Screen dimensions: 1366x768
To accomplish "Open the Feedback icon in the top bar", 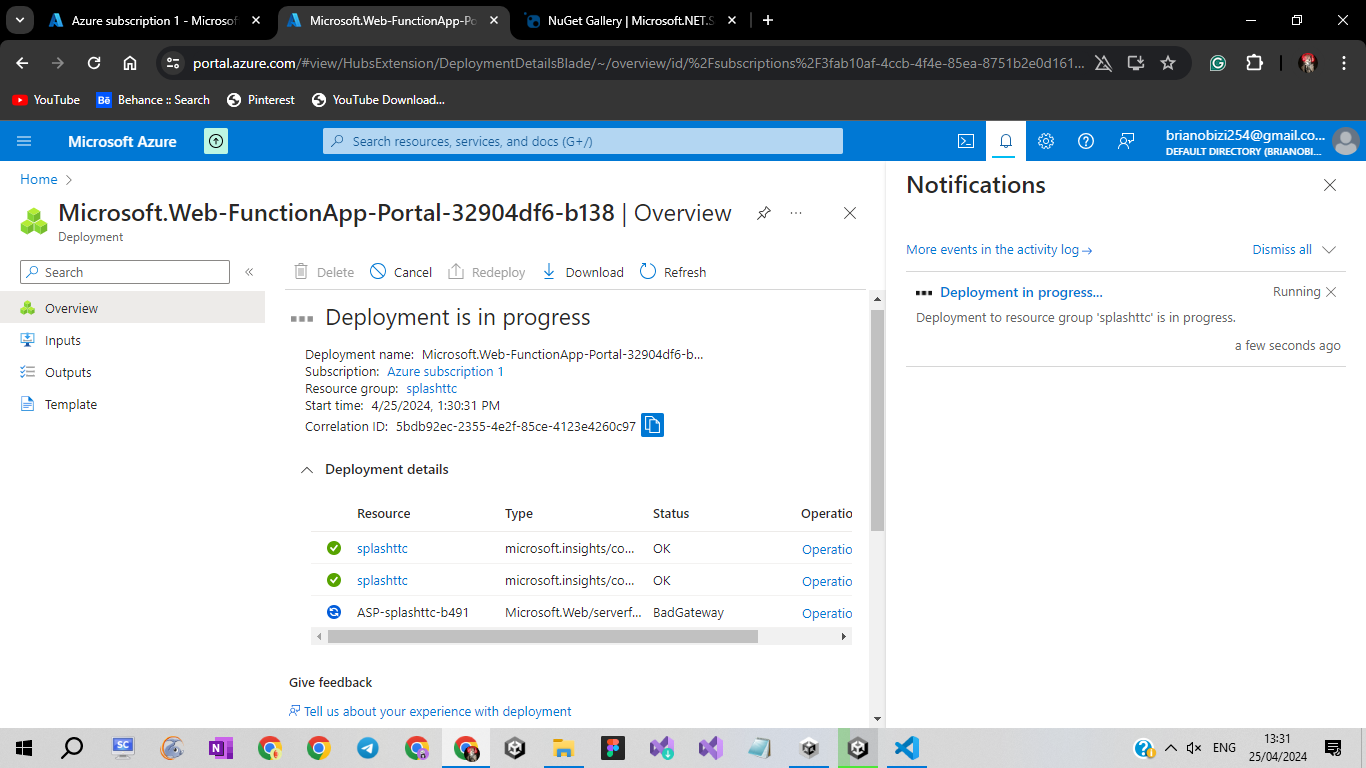I will [x=1126, y=141].
